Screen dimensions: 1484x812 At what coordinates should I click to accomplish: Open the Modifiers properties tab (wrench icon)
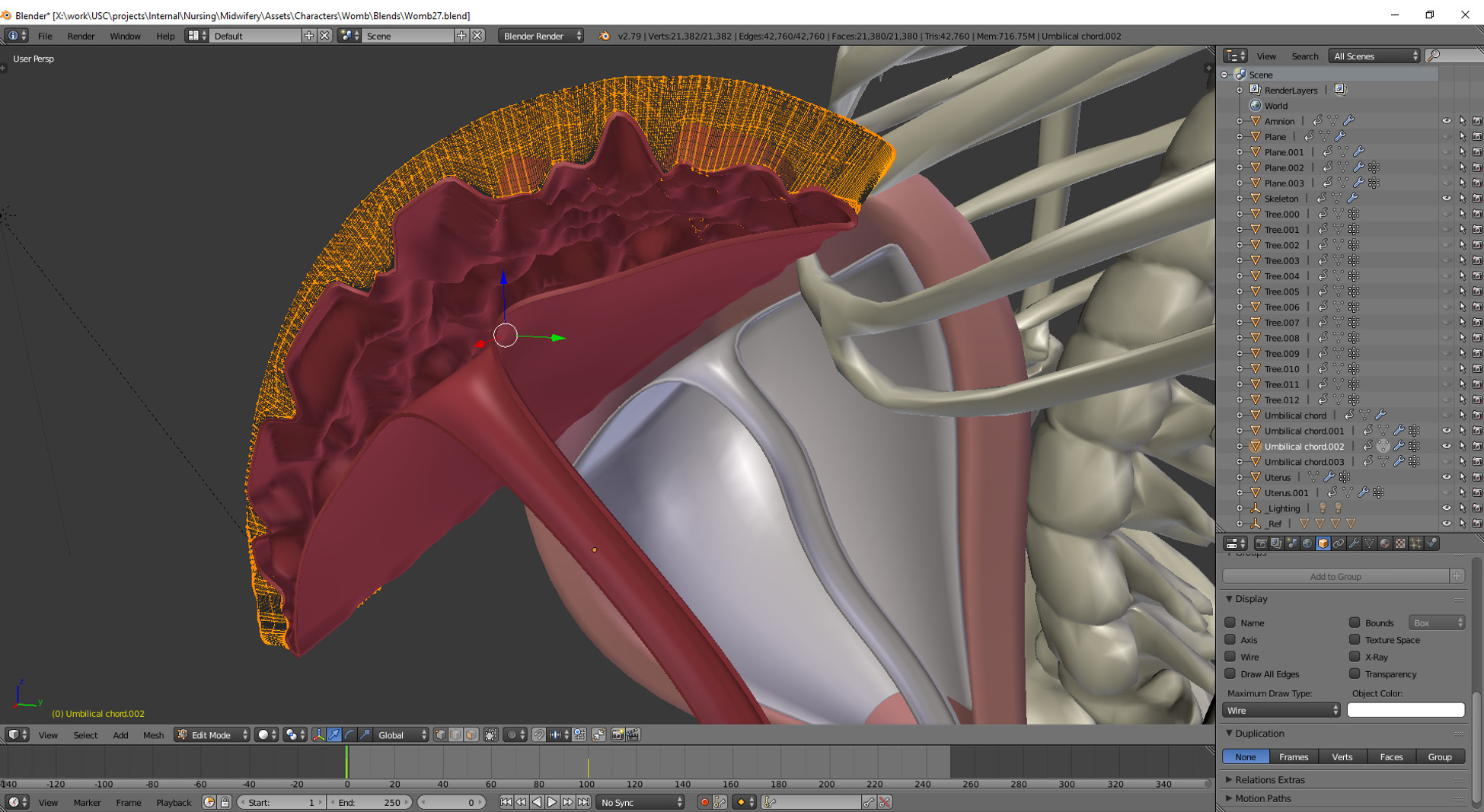[x=1354, y=543]
